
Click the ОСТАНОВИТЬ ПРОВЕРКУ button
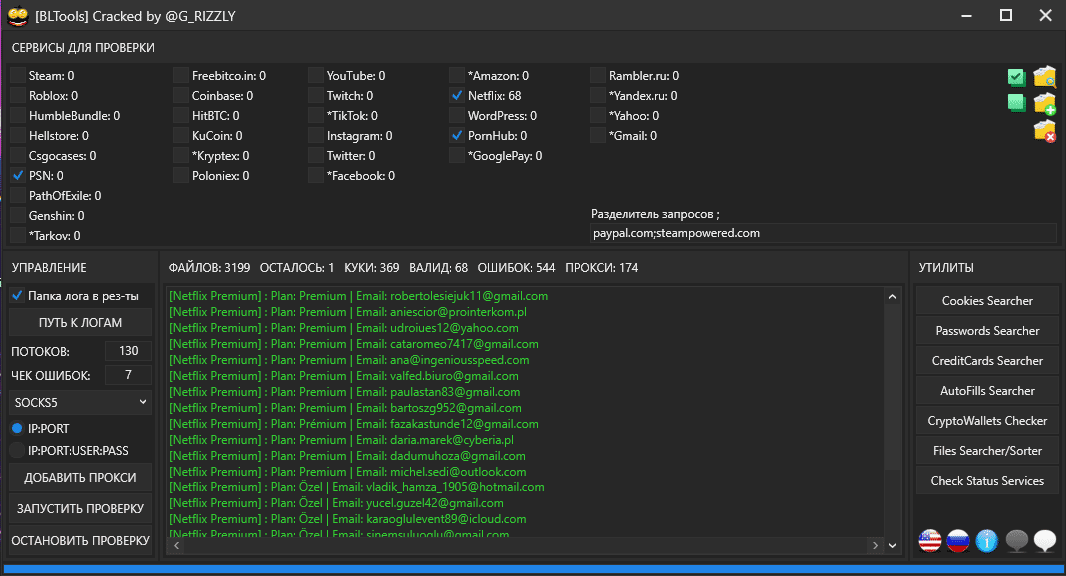pyautogui.click(x=80, y=541)
